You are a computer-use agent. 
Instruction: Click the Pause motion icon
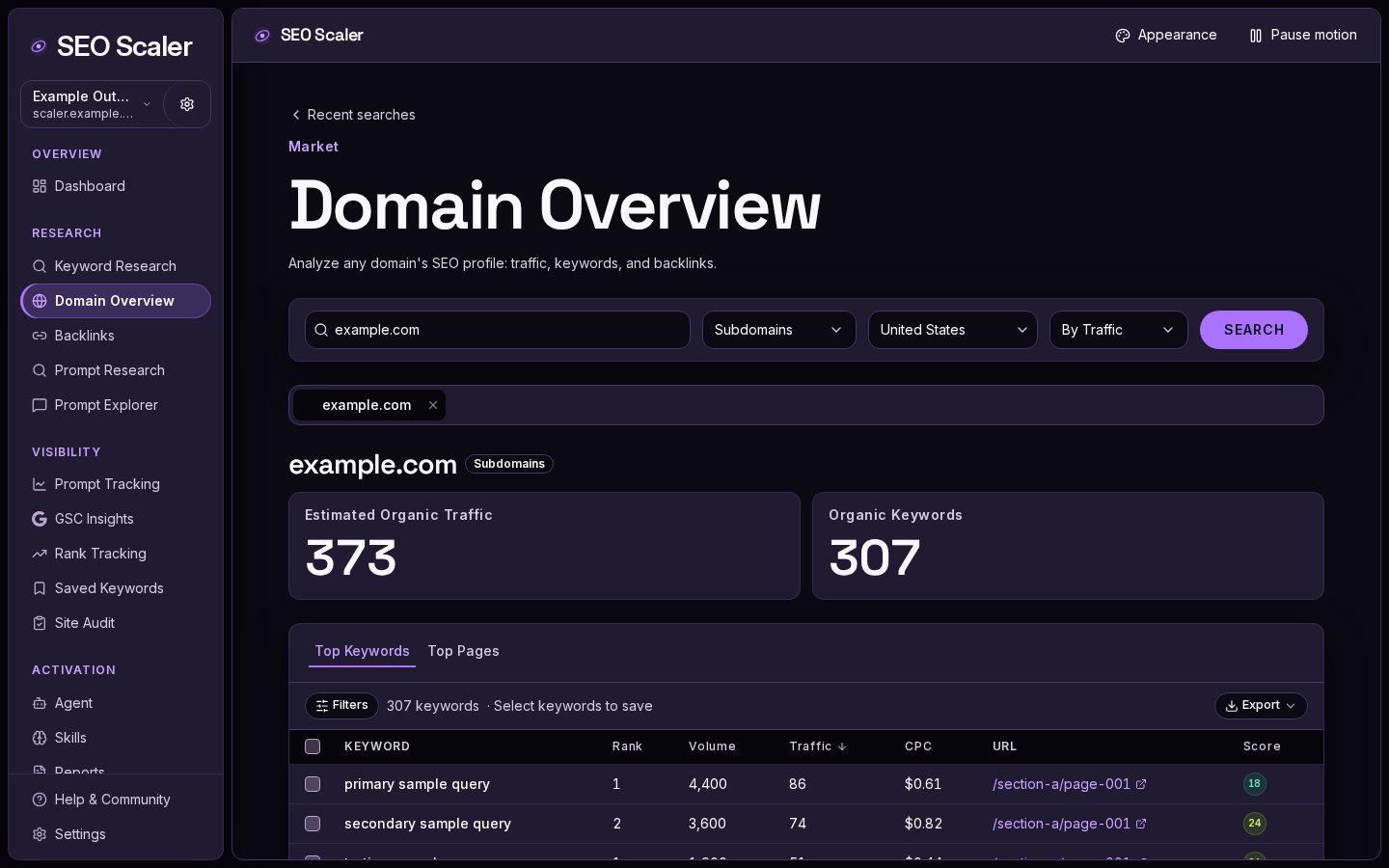1256,36
